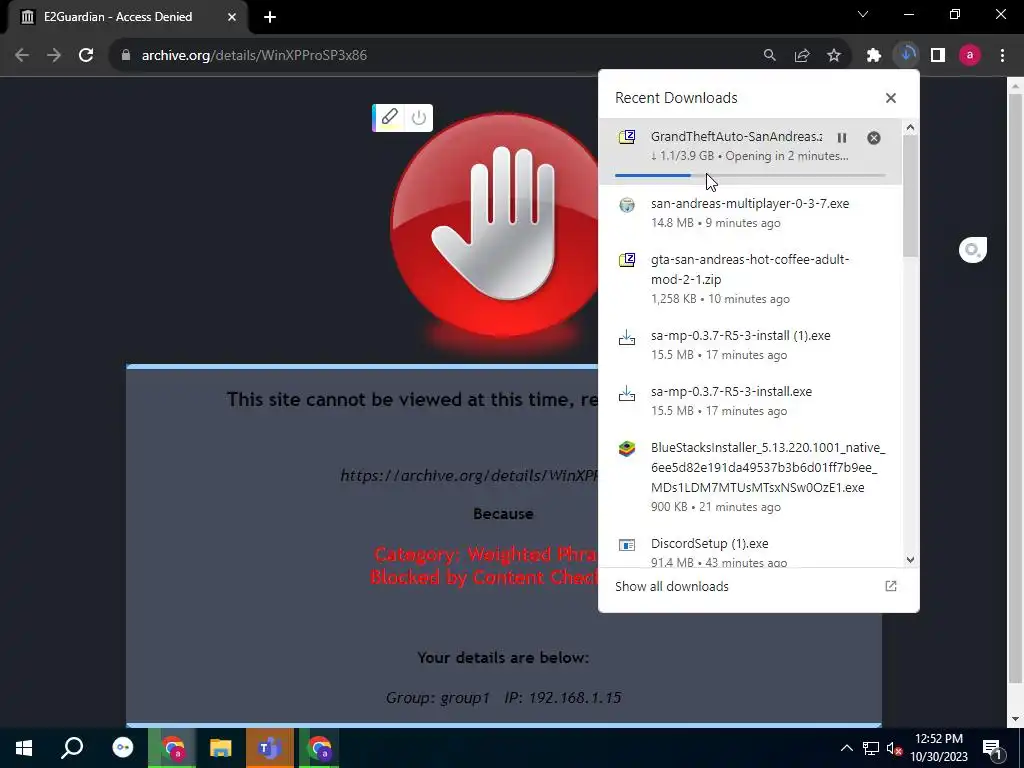
Task: Click the hot-coffee mod zip file icon
Action: pyautogui.click(x=627, y=260)
